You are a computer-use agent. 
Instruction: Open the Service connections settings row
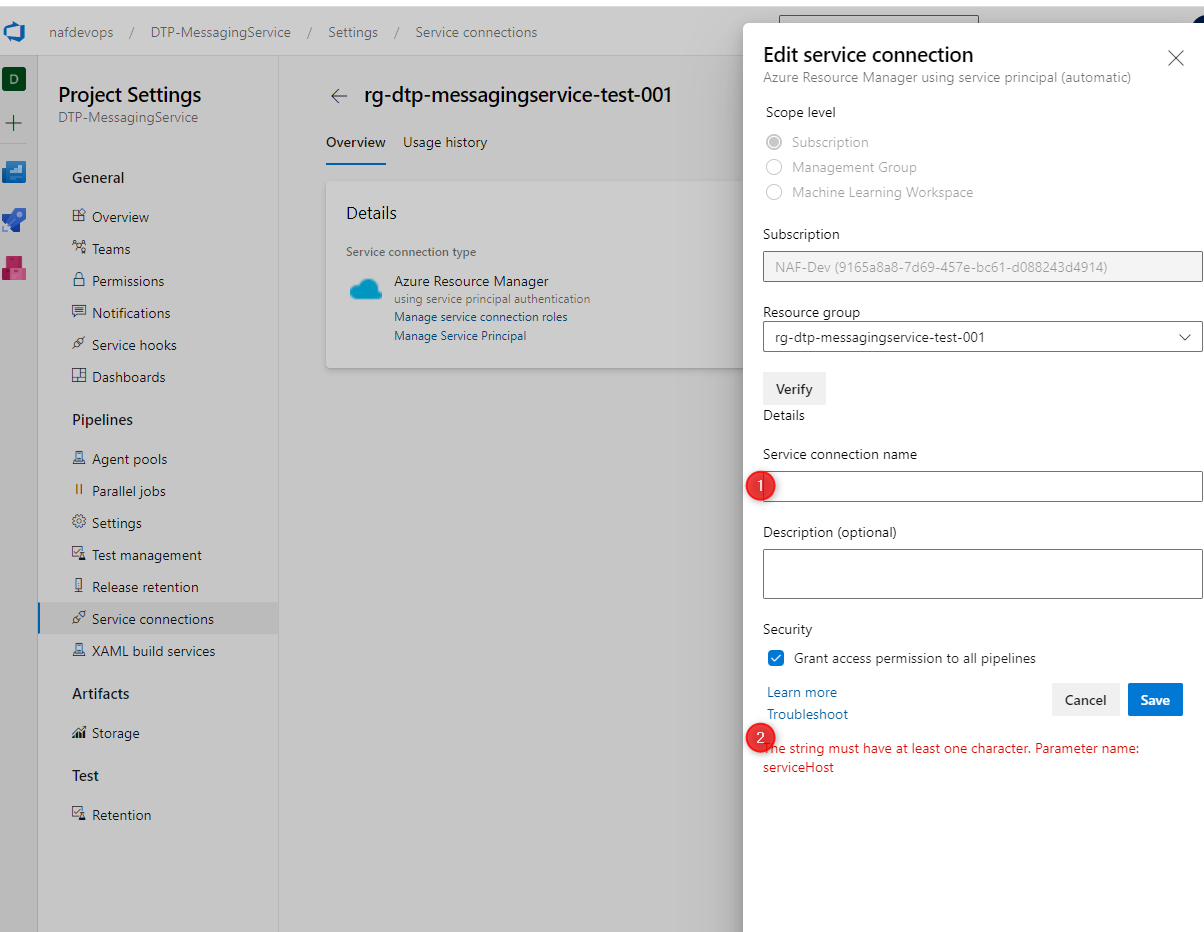158,619
